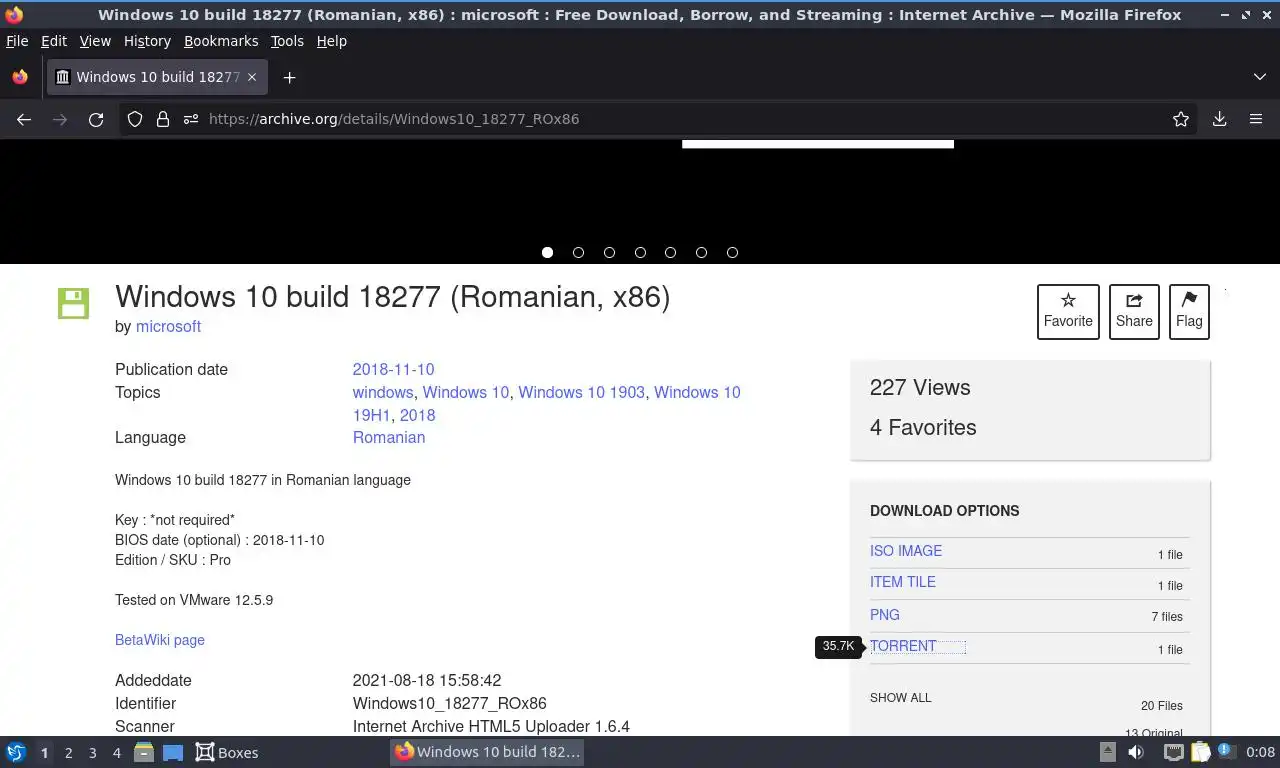This screenshot has width=1280, height=768.
Task: Open publication date 2018-11-10 link
Action: coord(393,369)
